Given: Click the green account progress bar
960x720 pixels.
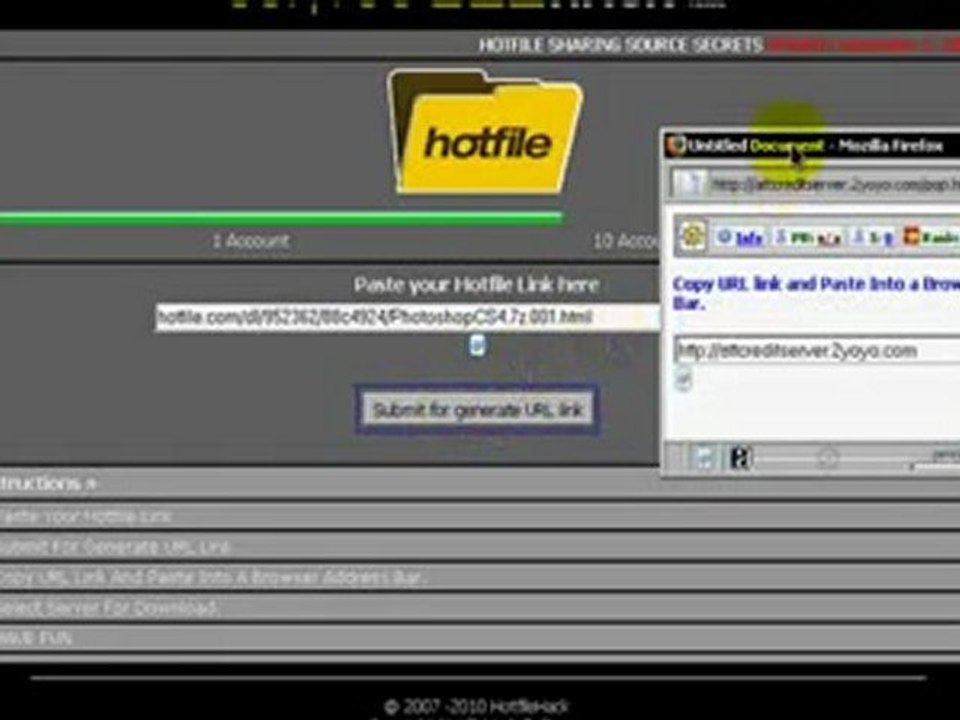Looking at the screenshot, I should pos(281,216).
